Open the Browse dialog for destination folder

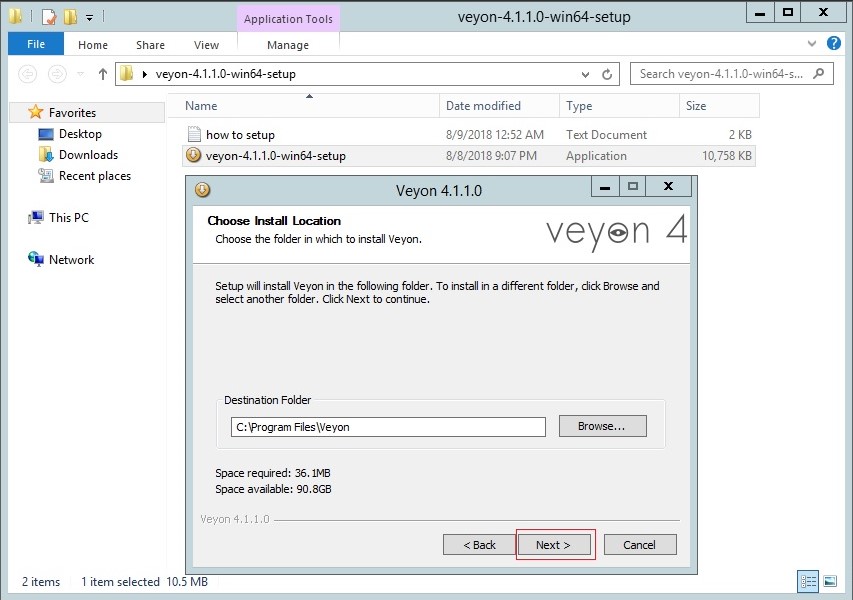coord(601,426)
